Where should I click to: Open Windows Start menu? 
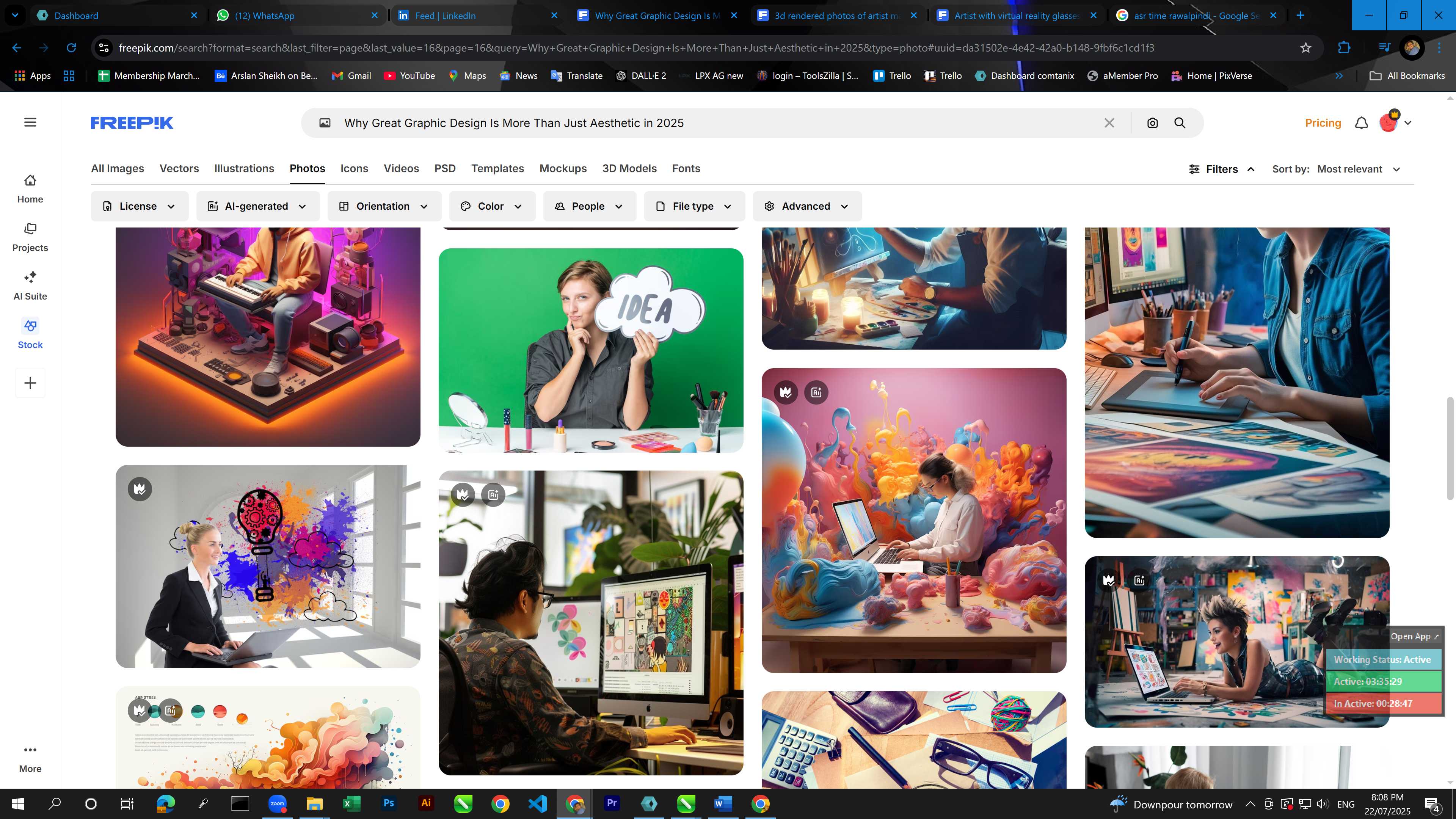click(x=17, y=803)
